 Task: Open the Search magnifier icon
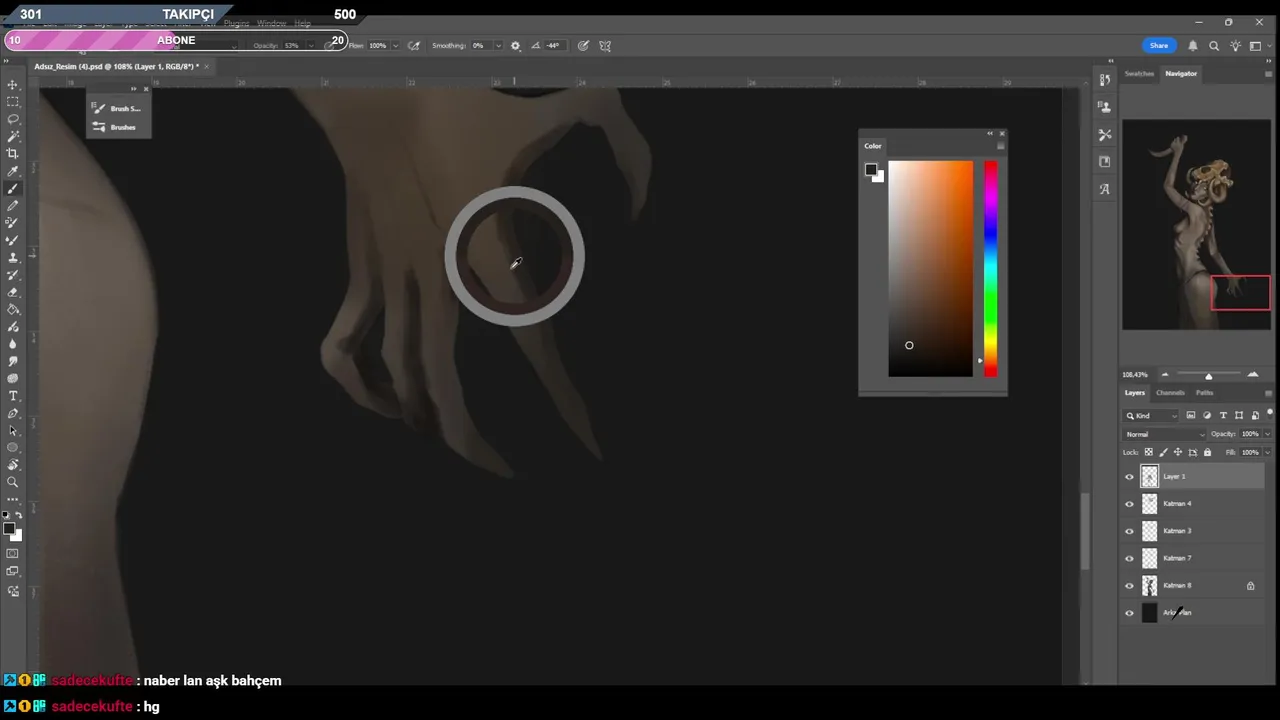1214,45
